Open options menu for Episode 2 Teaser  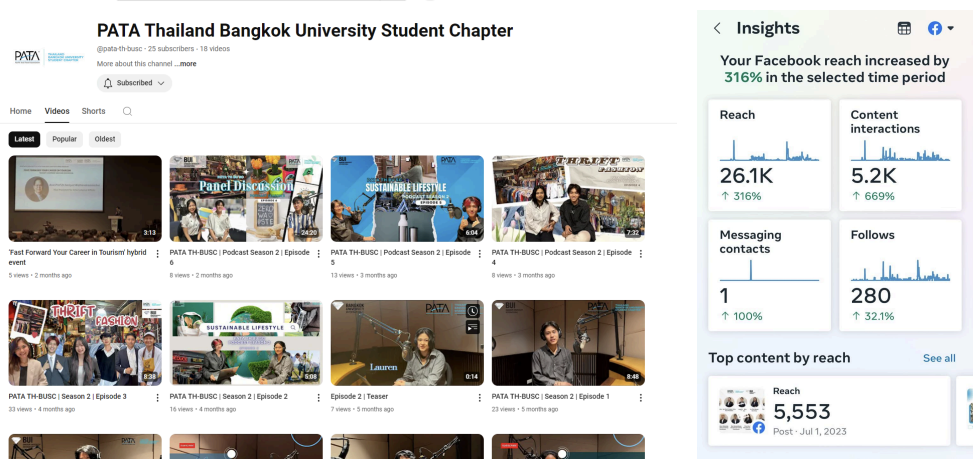click(479, 397)
